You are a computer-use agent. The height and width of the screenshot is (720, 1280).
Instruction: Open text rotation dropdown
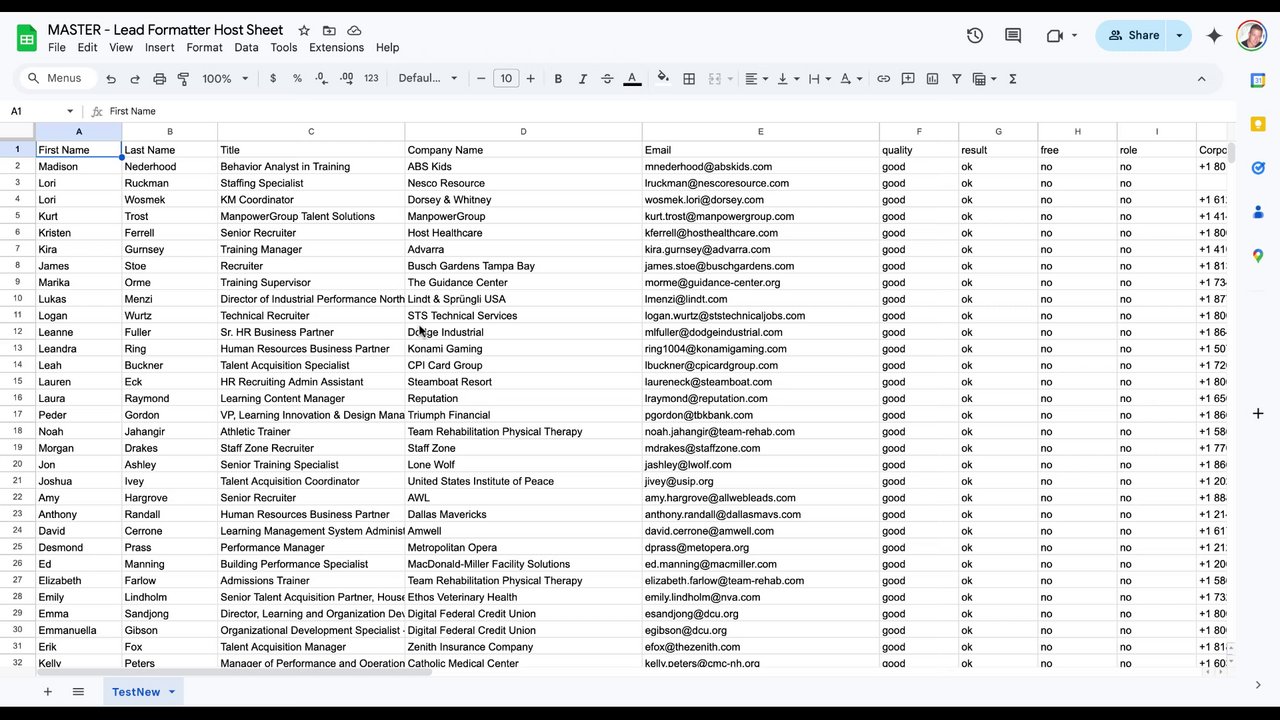[851, 79]
